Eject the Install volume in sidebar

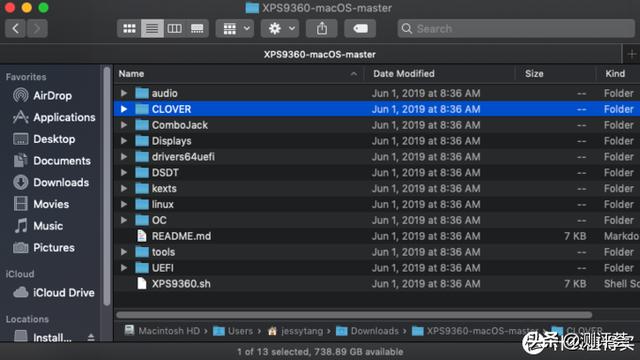tap(91, 337)
